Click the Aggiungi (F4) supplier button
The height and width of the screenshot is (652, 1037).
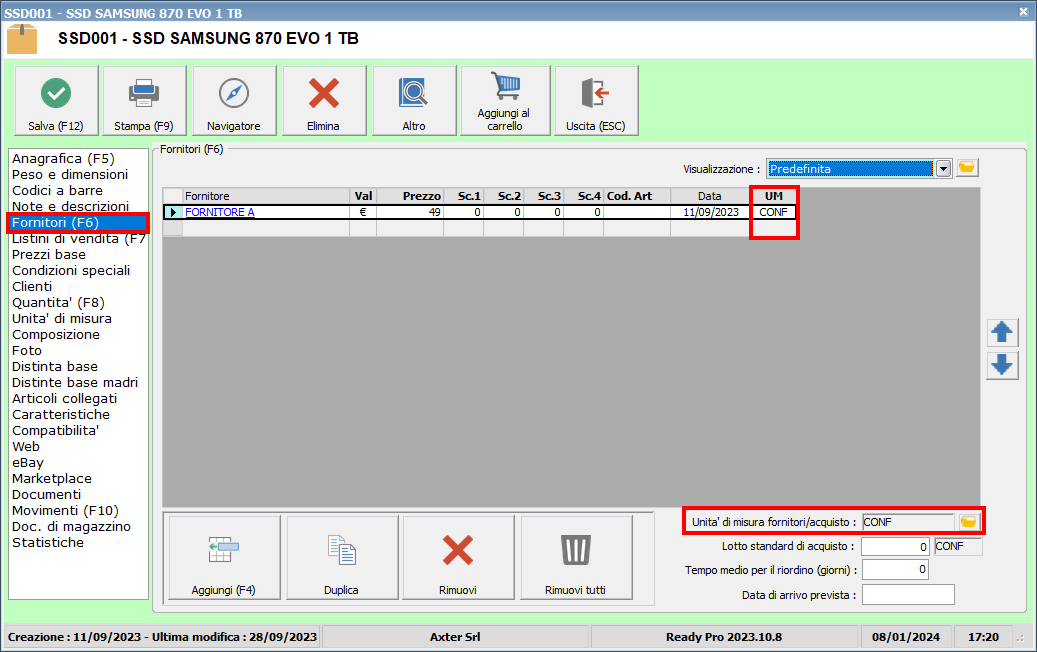[x=224, y=557]
